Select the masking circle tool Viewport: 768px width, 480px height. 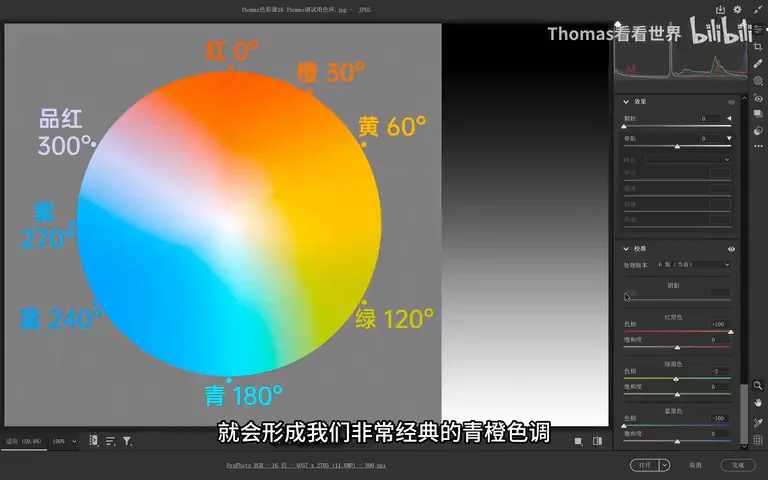tap(758, 81)
